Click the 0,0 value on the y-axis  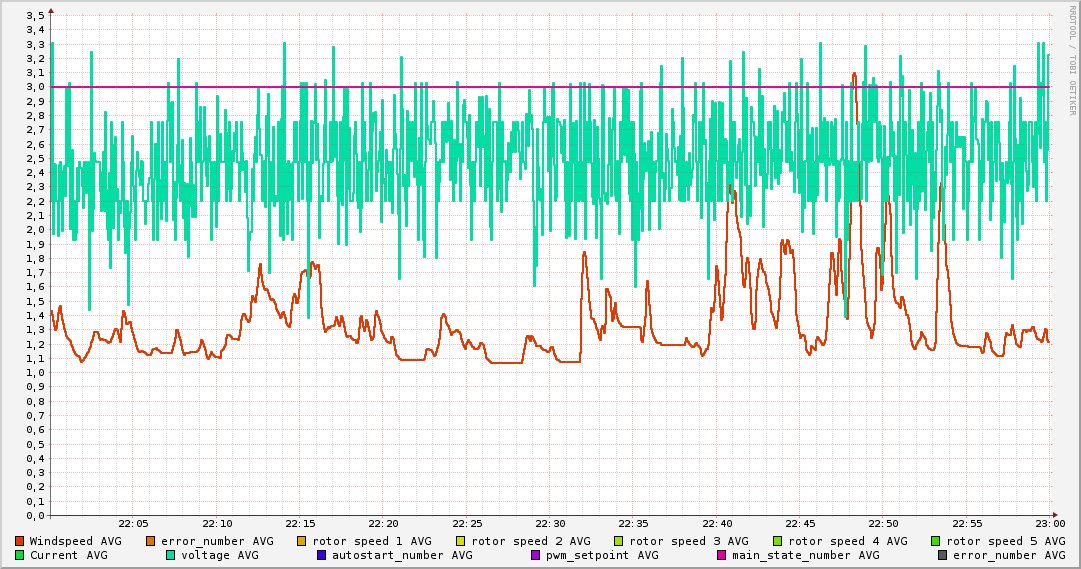(x=35, y=516)
